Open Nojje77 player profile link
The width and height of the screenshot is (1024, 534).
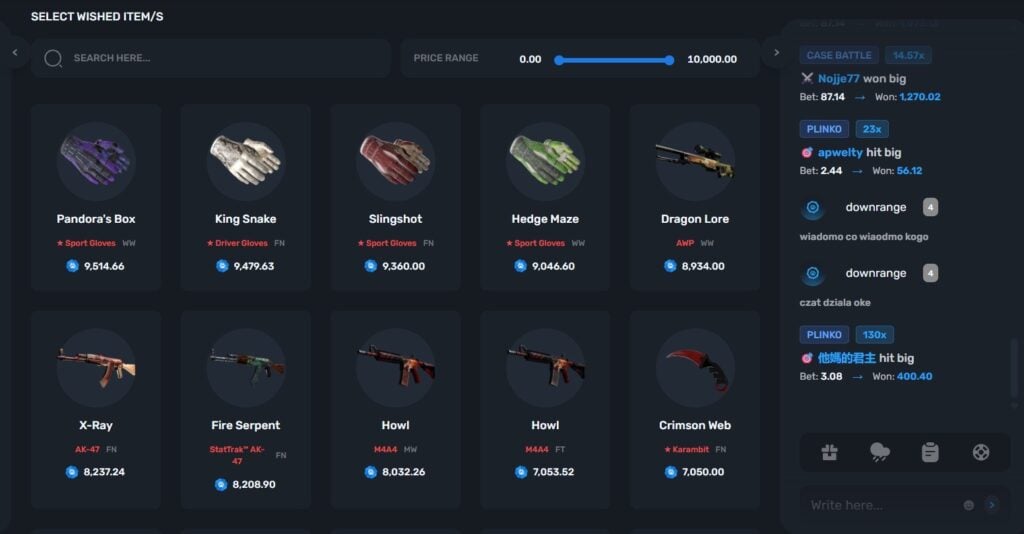838,78
